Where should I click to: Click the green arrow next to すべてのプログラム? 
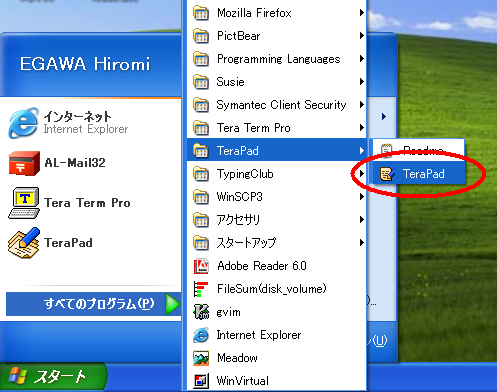pos(173,304)
